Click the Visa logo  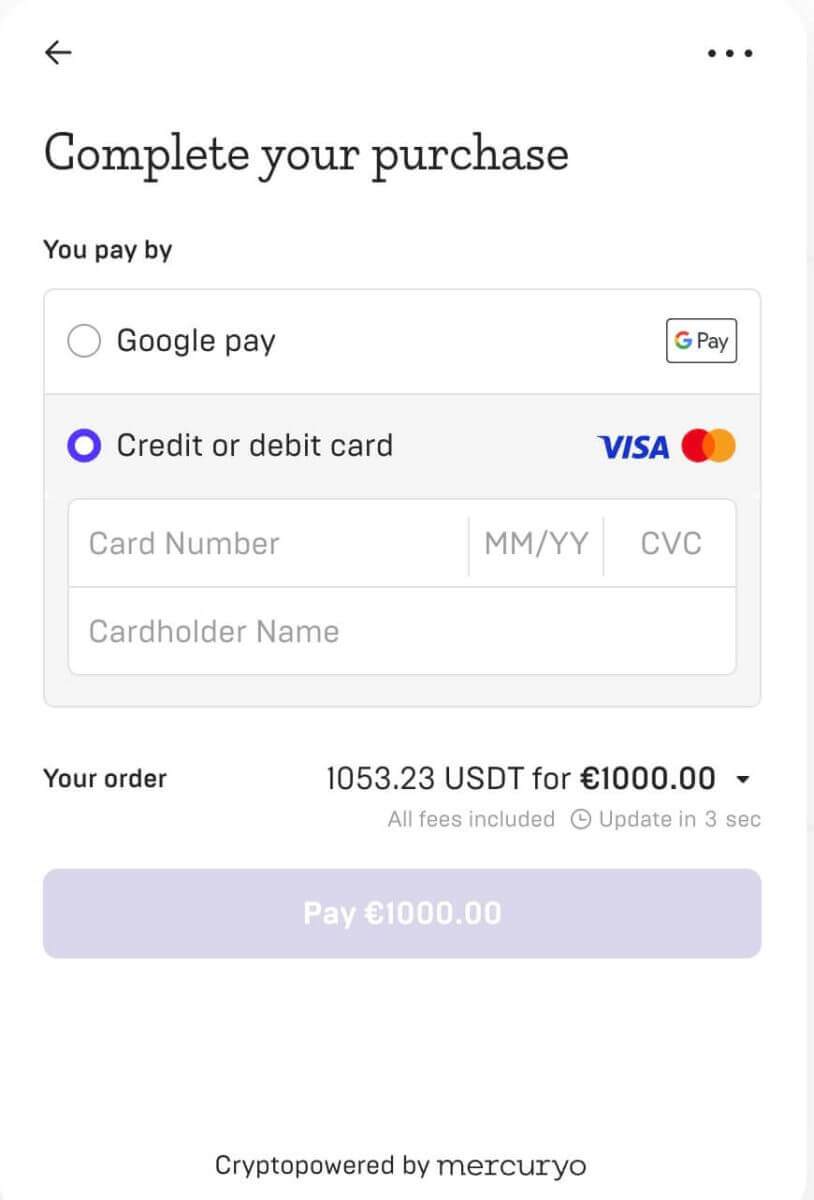[x=633, y=447]
